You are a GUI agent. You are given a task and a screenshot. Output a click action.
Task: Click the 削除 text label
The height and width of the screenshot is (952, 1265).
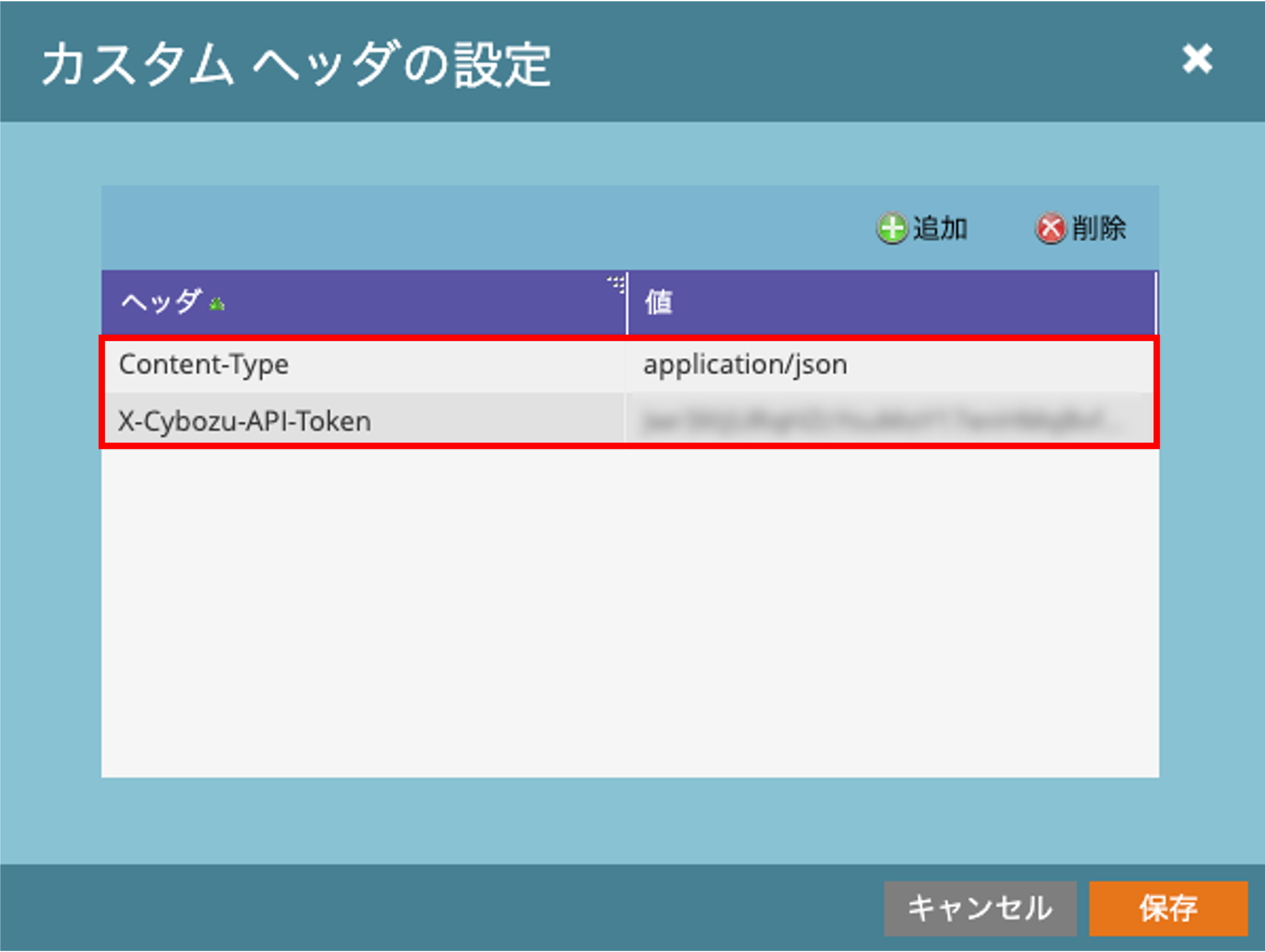tap(1099, 229)
